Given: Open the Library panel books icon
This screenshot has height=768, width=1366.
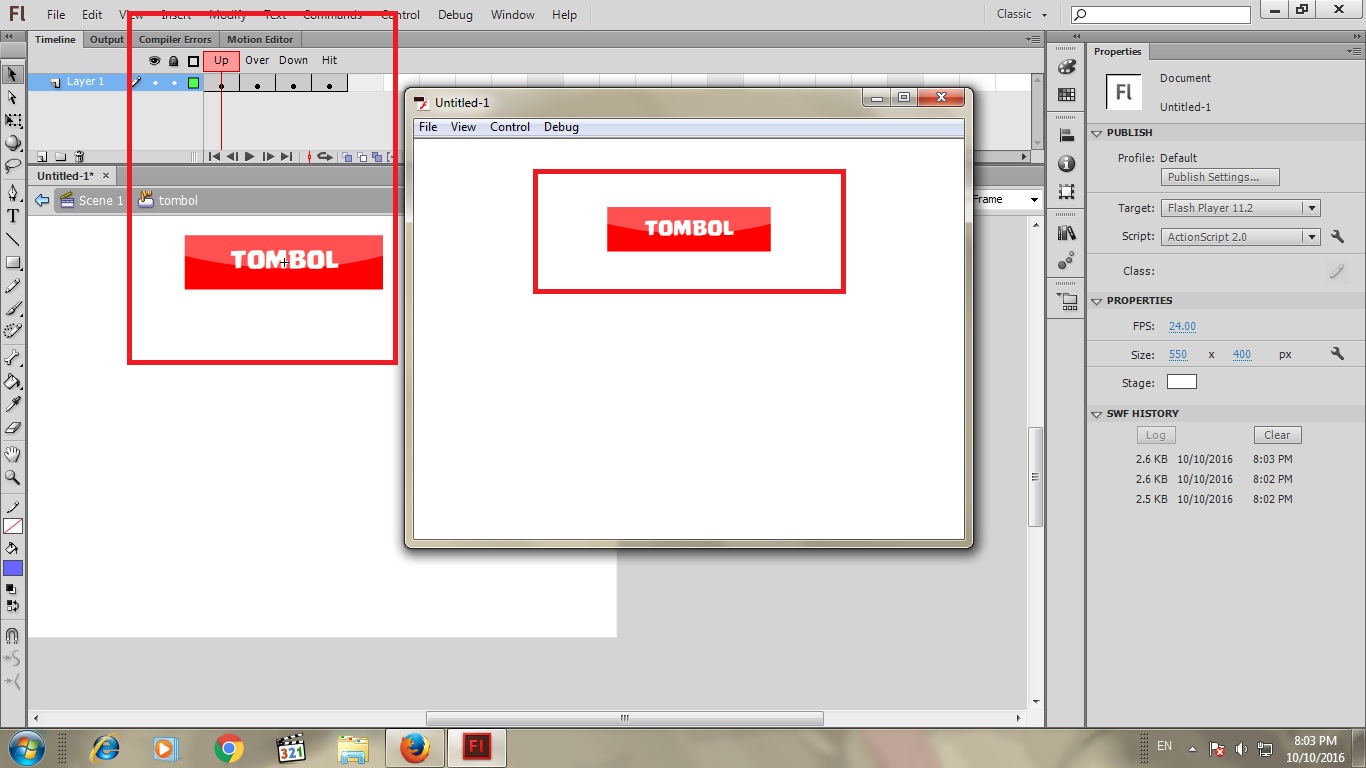Looking at the screenshot, I should click(1067, 233).
